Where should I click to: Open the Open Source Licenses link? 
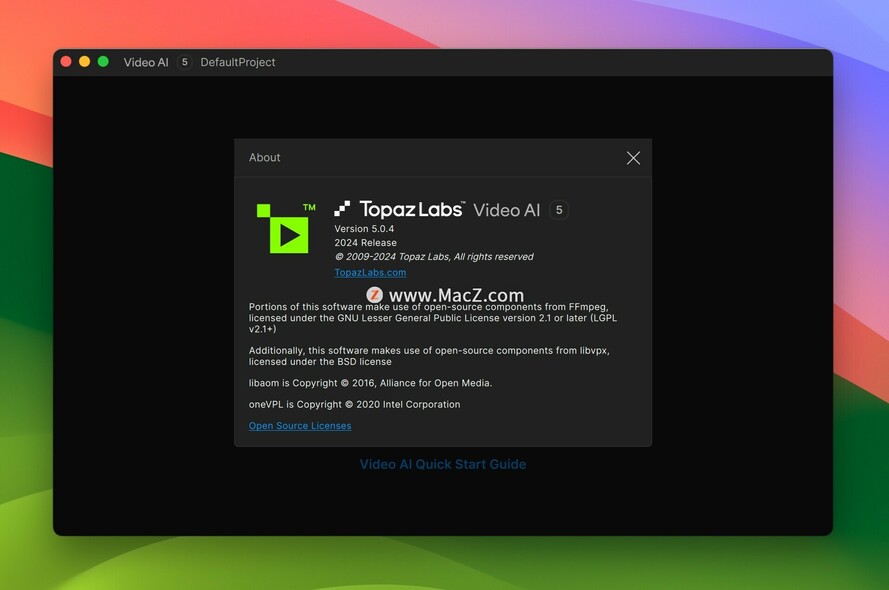[300, 426]
